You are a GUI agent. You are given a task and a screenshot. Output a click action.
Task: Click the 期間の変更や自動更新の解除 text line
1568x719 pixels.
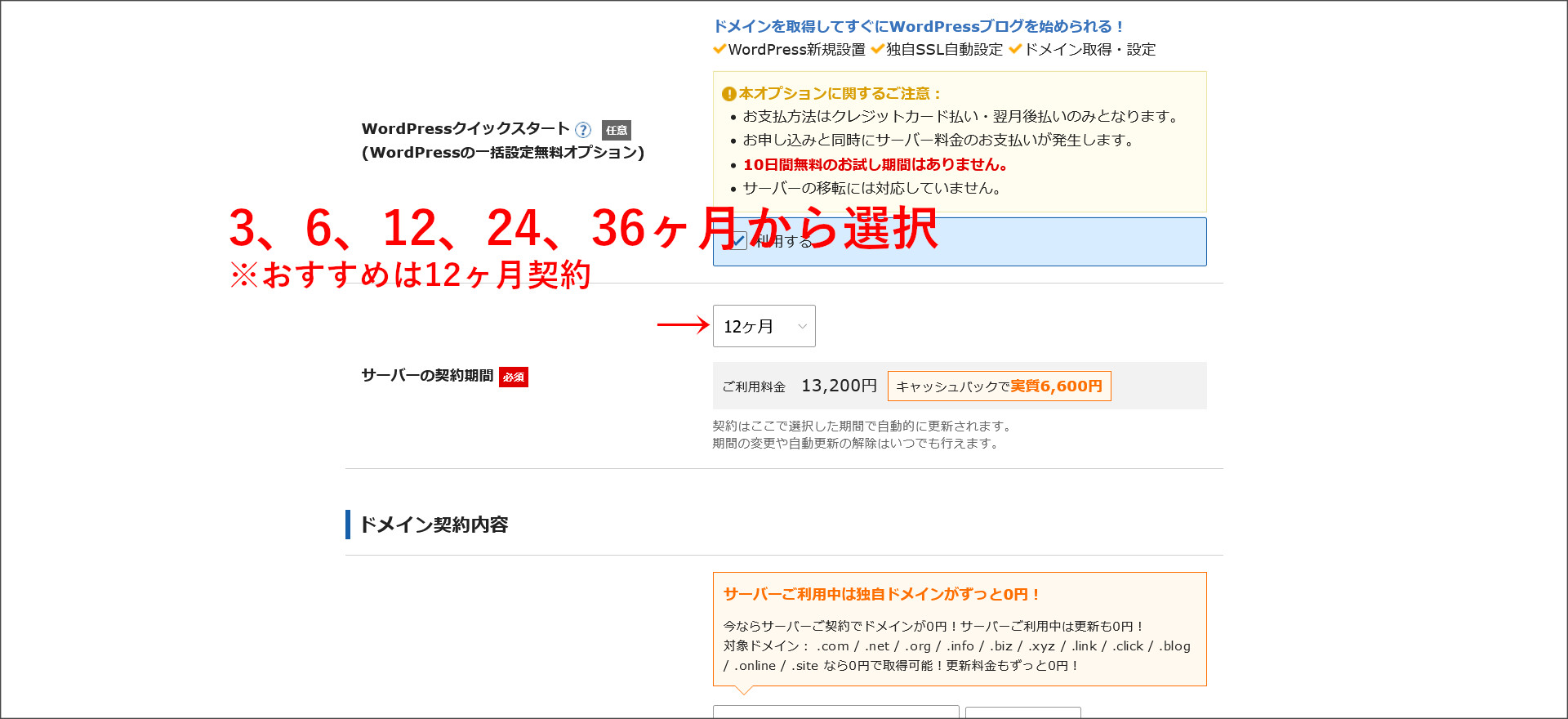point(857,443)
